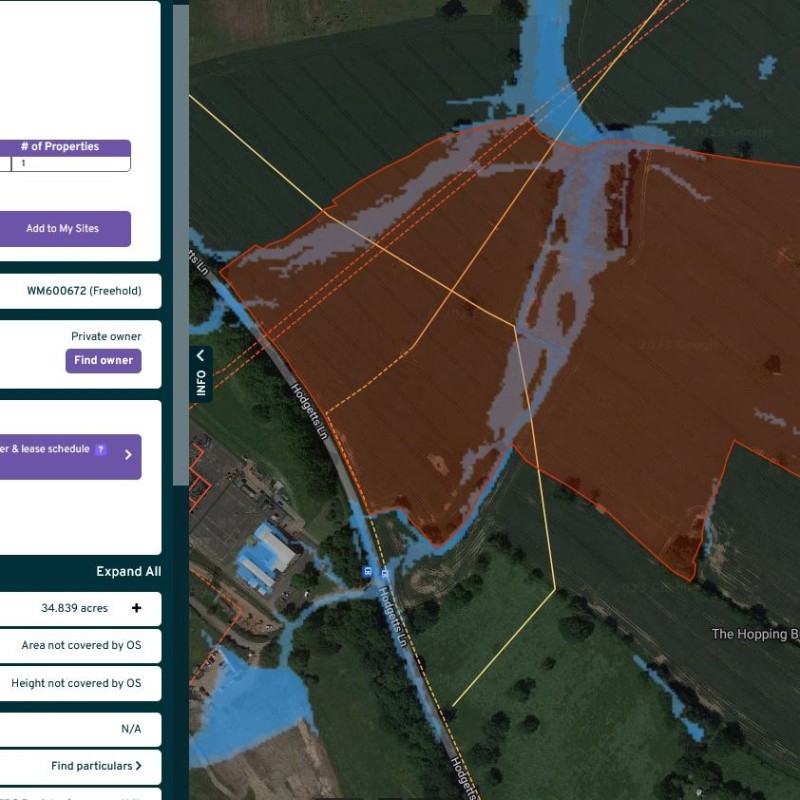Click the Find owner button
800x800 pixels.
coord(103,360)
